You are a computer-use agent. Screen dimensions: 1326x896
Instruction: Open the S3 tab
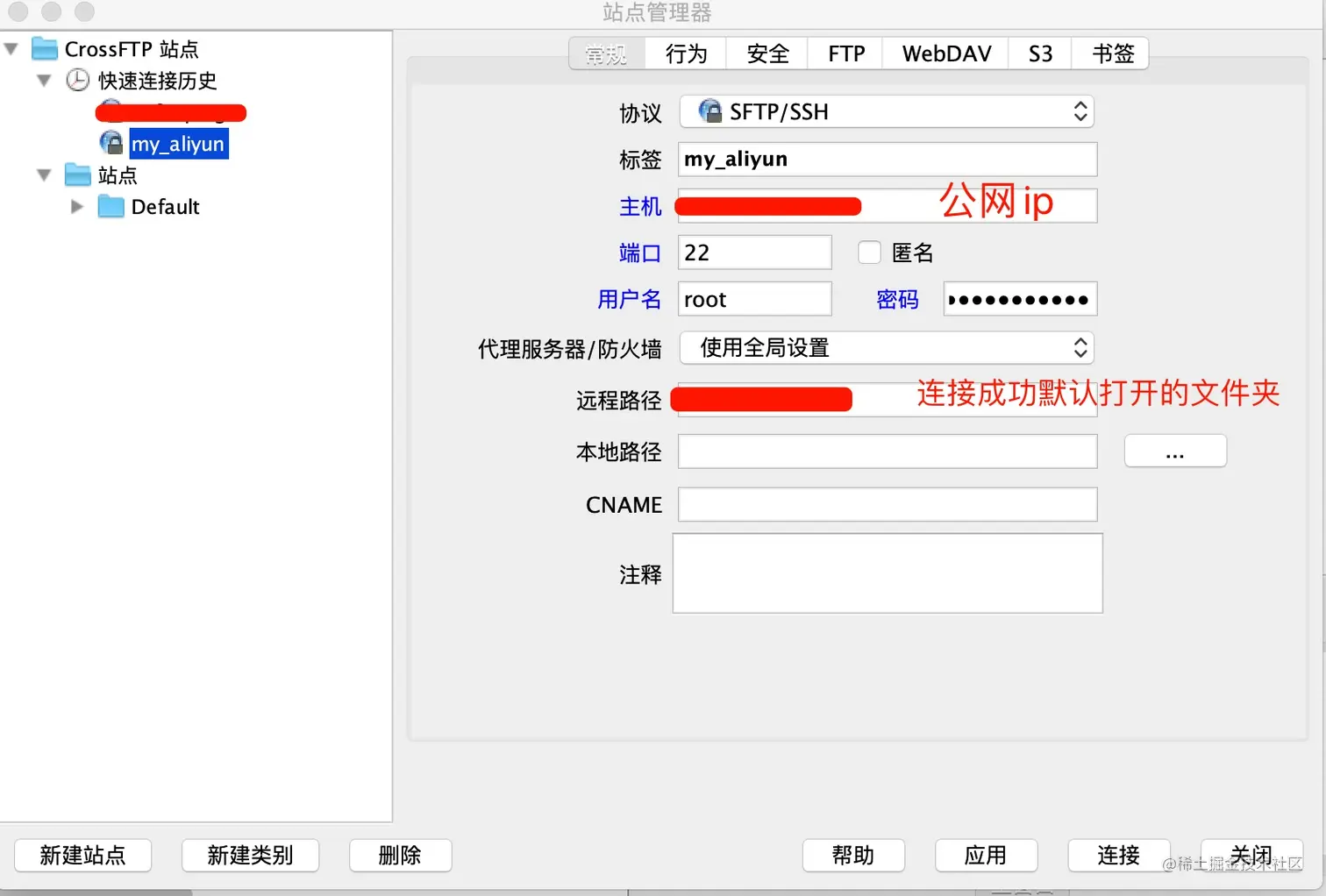click(x=1040, y=53)
